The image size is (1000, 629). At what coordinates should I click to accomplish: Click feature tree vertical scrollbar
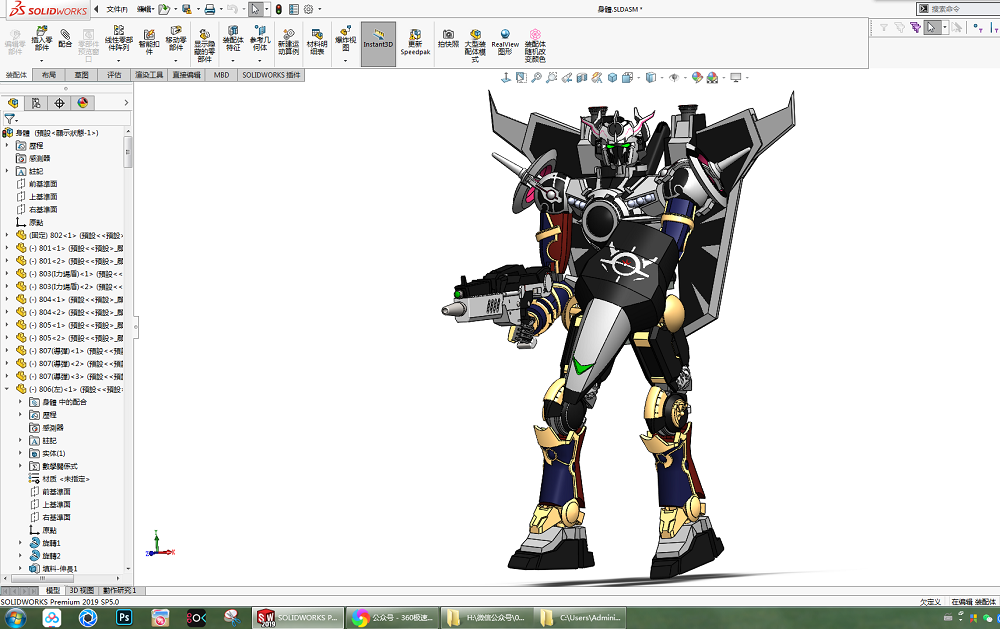[128, 153]
